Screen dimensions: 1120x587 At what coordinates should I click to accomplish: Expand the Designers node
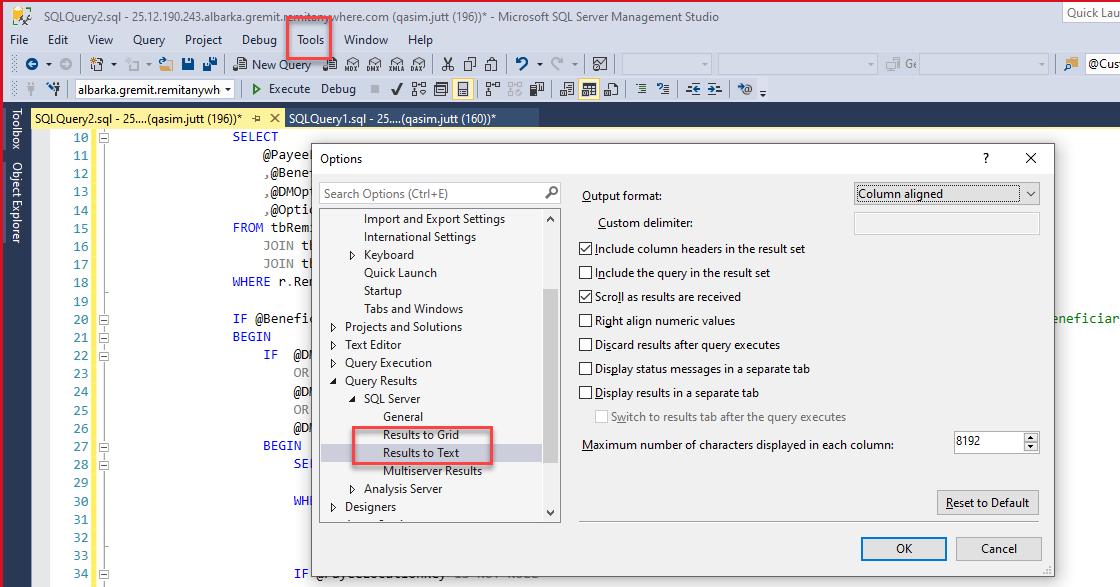[x=334, y=507]
